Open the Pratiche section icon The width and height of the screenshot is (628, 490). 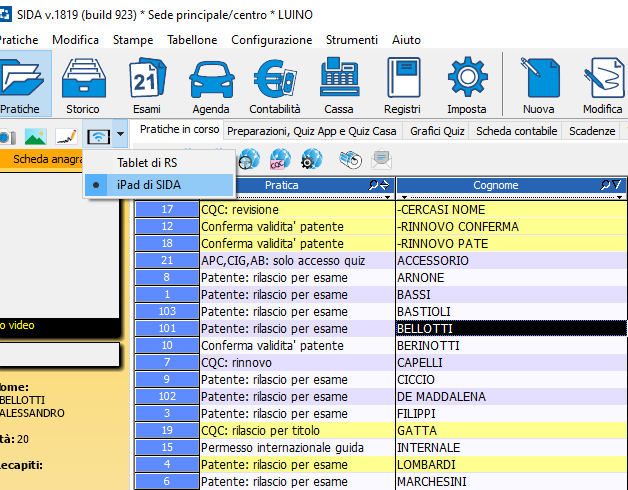22,84
